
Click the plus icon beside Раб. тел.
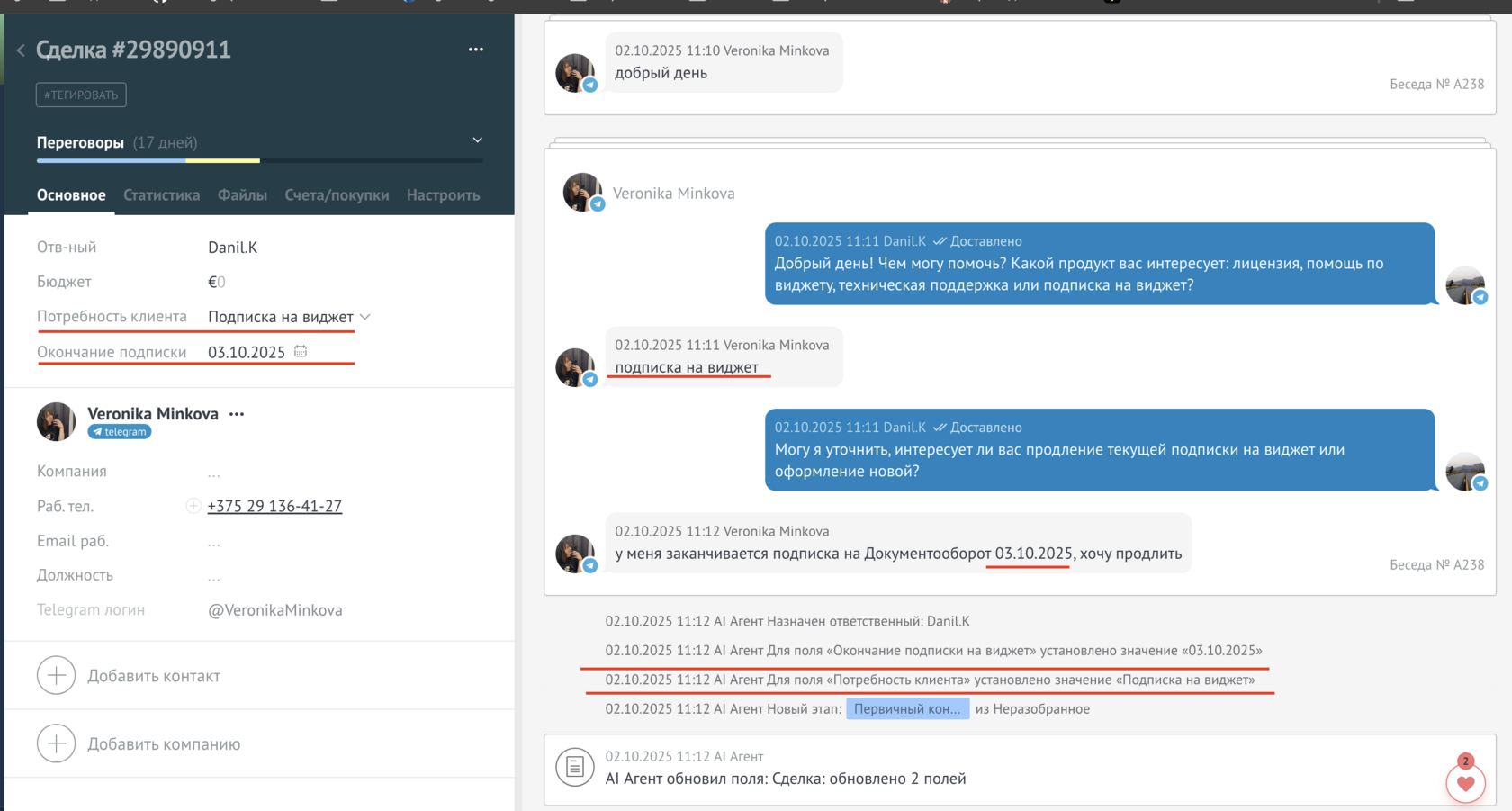tap(193, 506)
